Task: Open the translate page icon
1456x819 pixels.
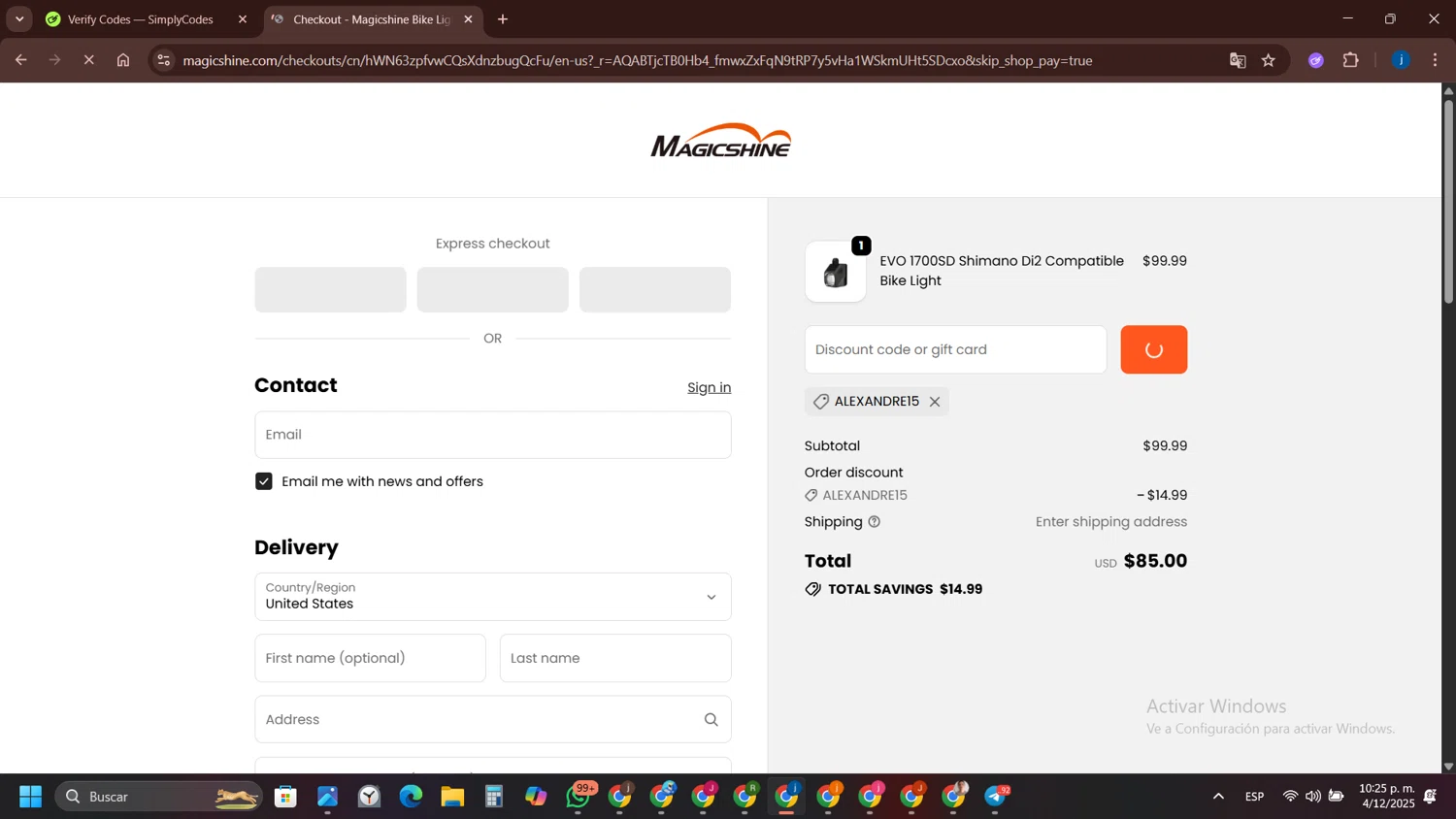Action: point(1237,60)
